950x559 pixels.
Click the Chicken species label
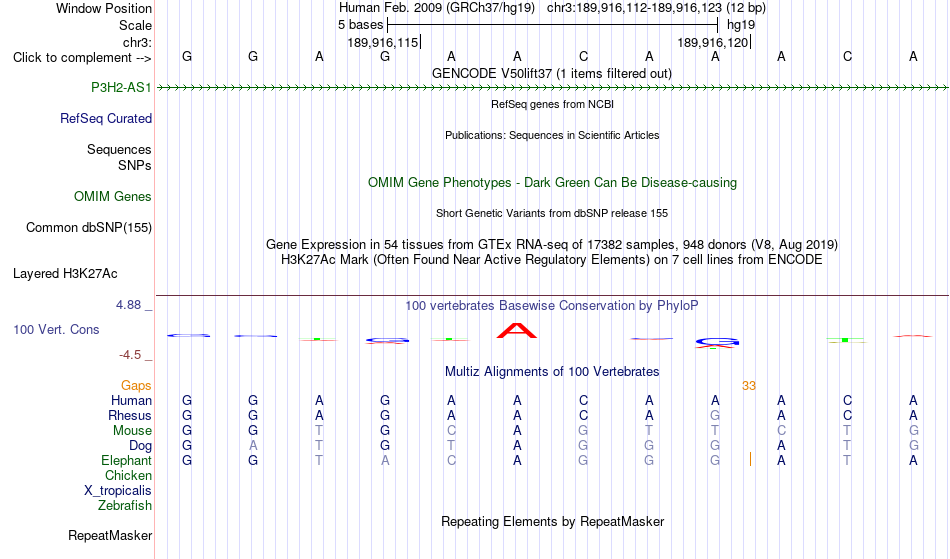pyautogui.click(x=128, y=475)
